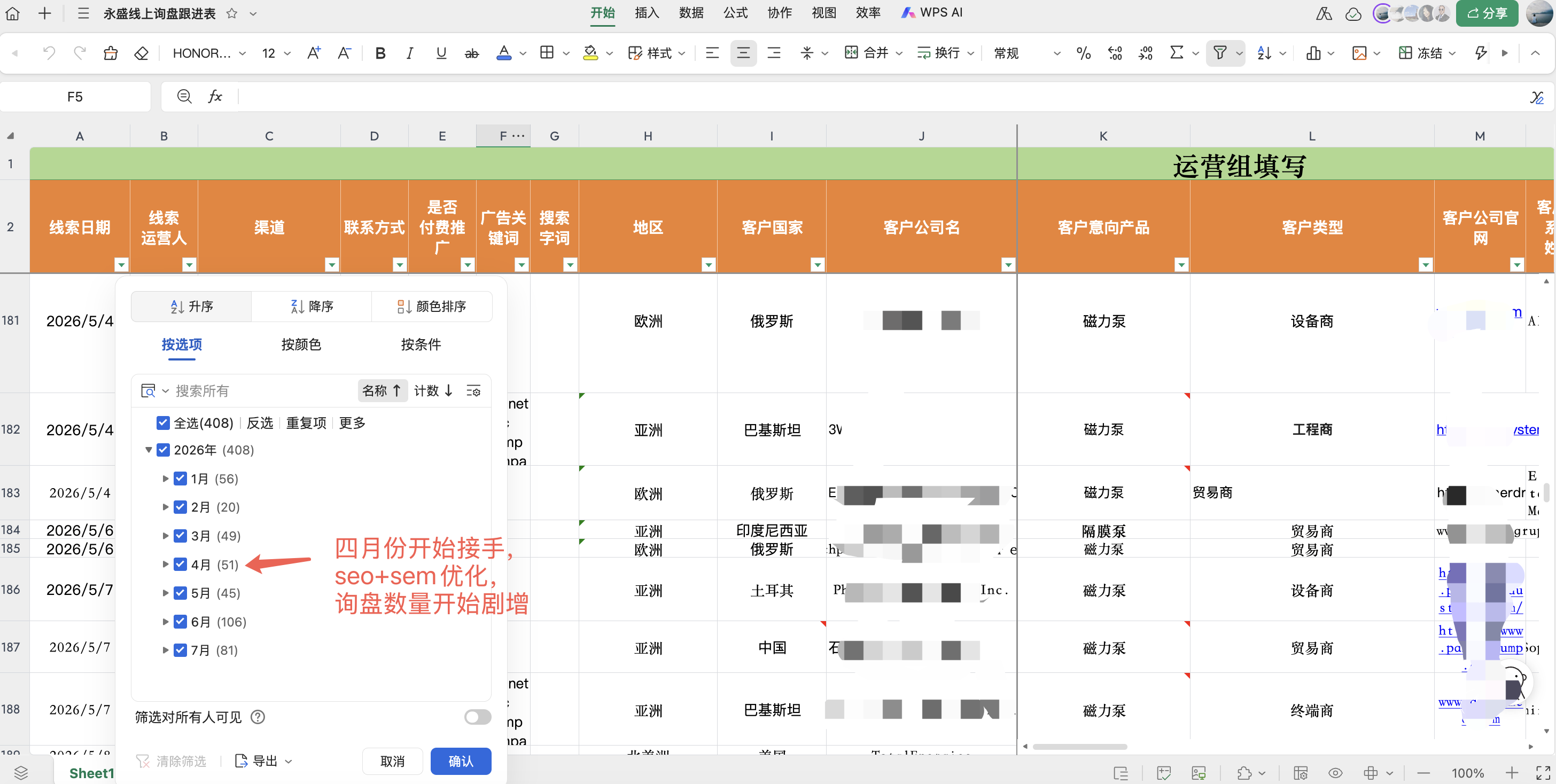This screenshot has width=1556, height=784.
Task: Toggle bold formatting
Action: pyautogui.click(x=380, y=53)
